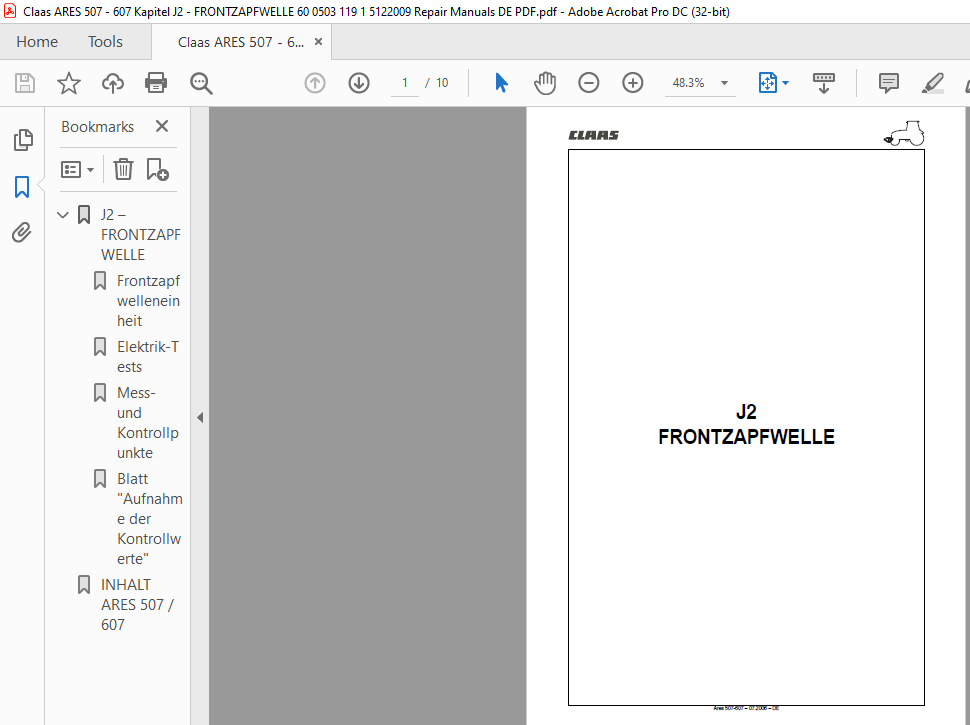Switch to the Home tab
This screenshot has width=970, height=725.
(x=37, y=41)
